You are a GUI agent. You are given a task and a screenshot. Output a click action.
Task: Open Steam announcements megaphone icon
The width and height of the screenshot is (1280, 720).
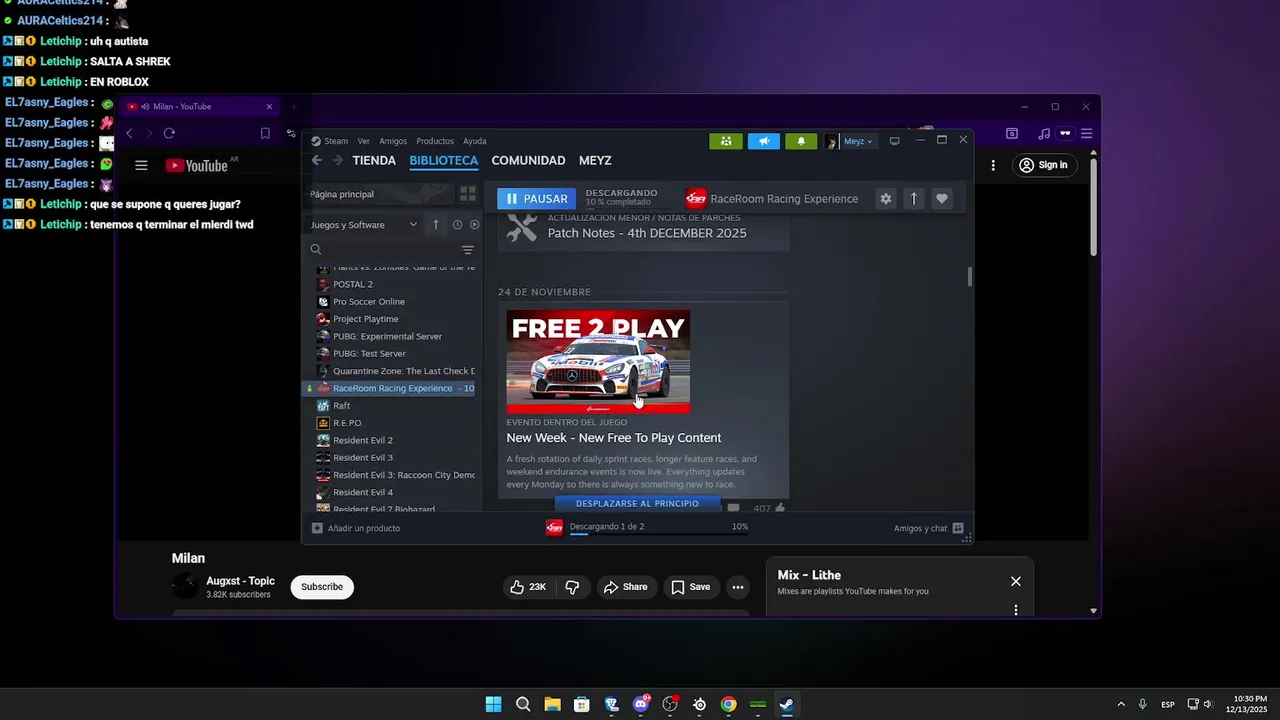764,141
